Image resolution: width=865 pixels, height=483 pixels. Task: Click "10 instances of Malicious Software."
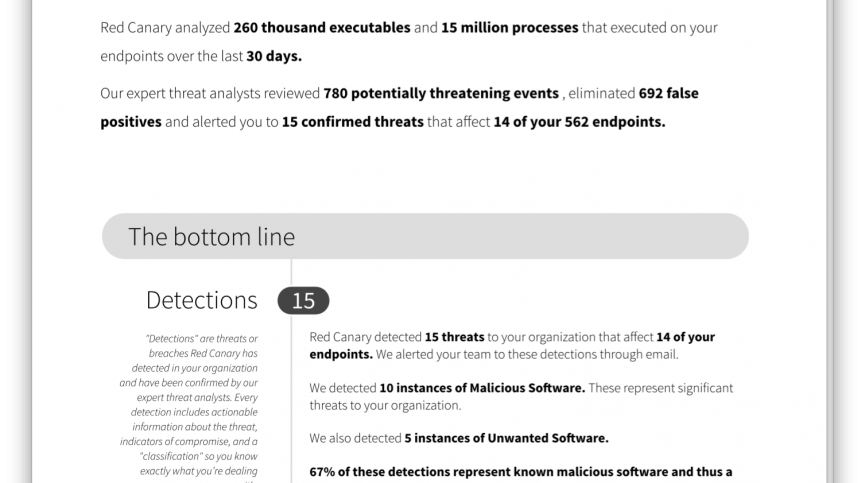[482, 388]
